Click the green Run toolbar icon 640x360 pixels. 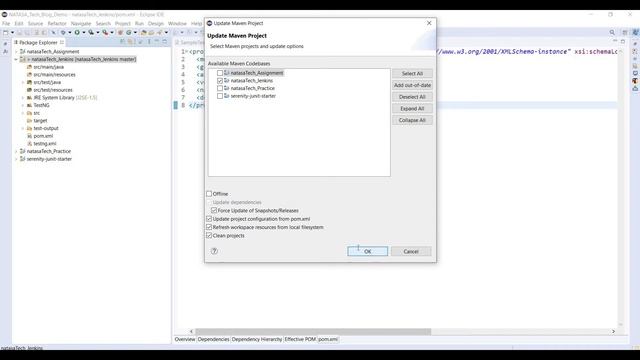(77, 32)
